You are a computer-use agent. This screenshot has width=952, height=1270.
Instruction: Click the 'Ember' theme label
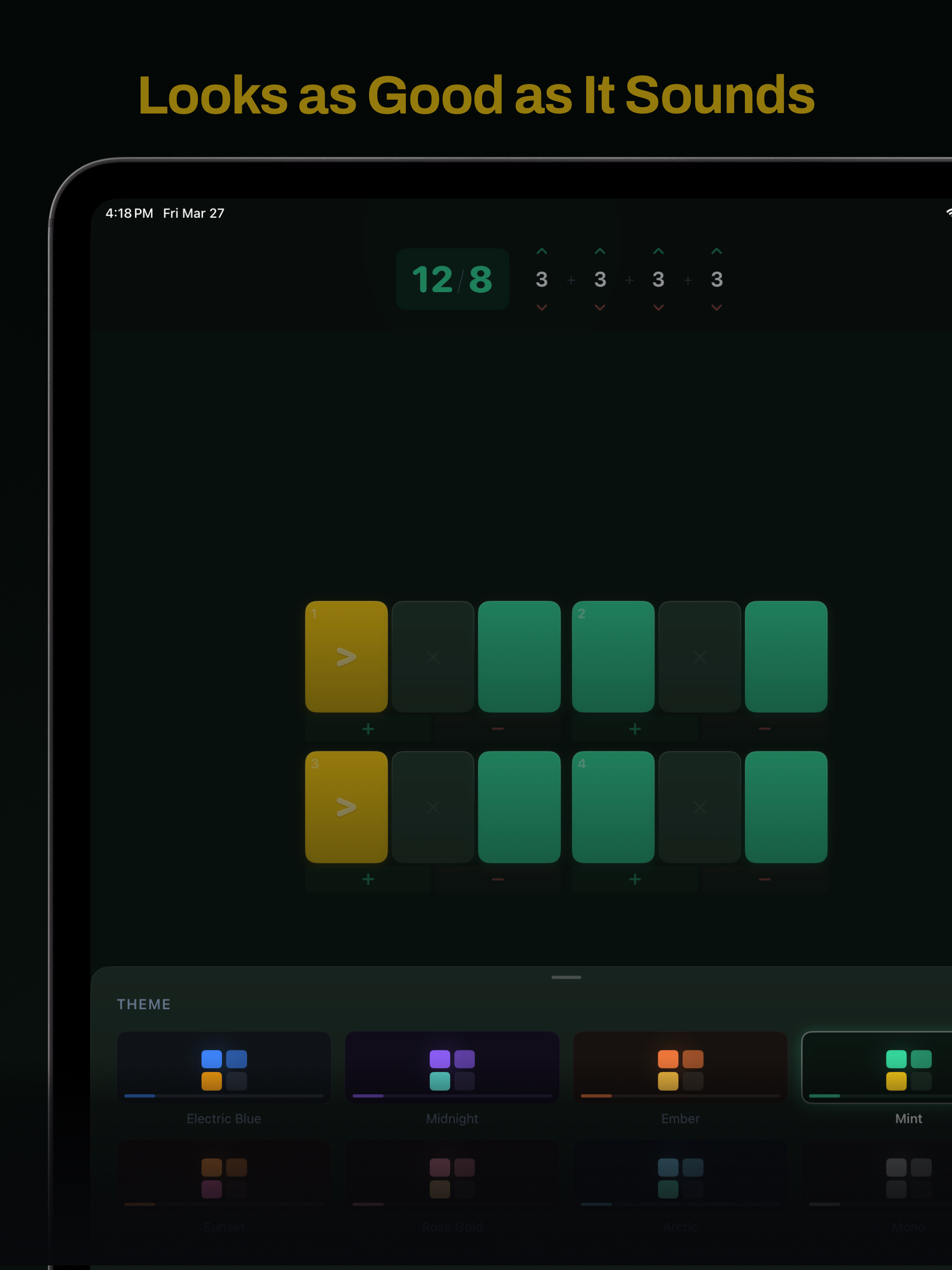(x=680, y=1119)
